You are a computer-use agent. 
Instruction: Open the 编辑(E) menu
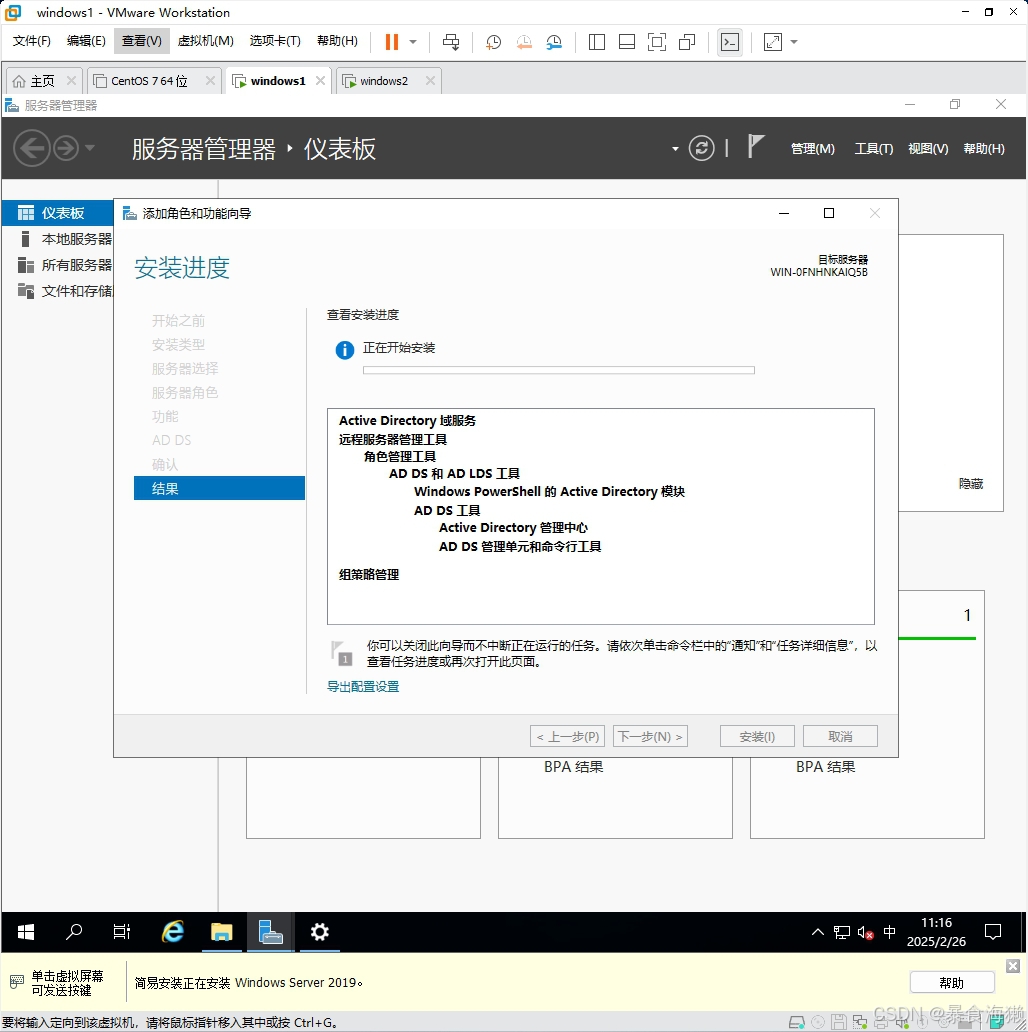[x=86, y=41]
